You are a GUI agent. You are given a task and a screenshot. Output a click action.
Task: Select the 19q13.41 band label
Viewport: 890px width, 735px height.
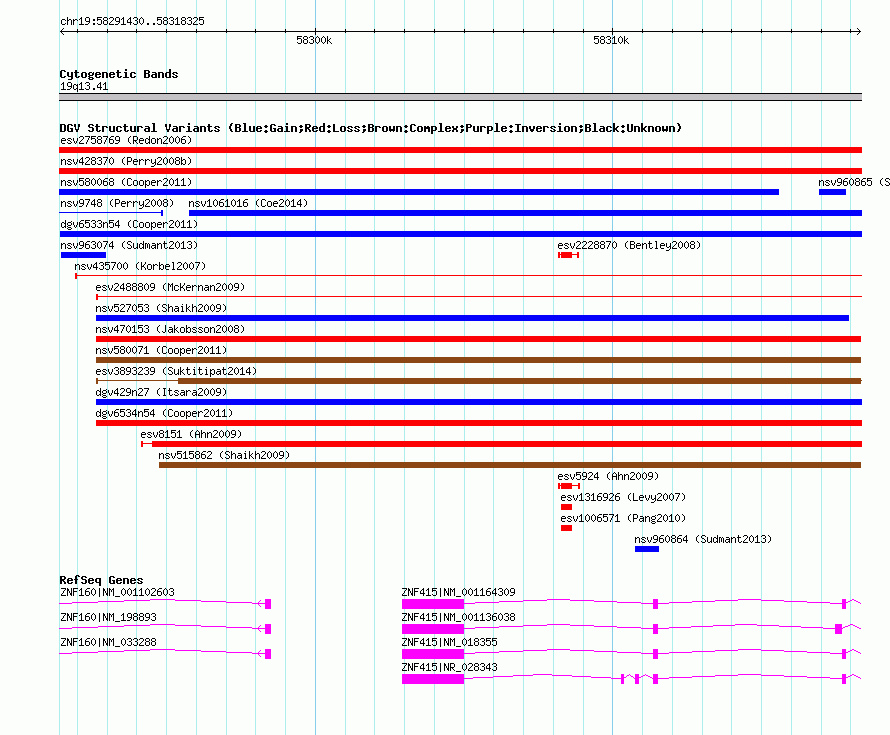click(84, 86)
